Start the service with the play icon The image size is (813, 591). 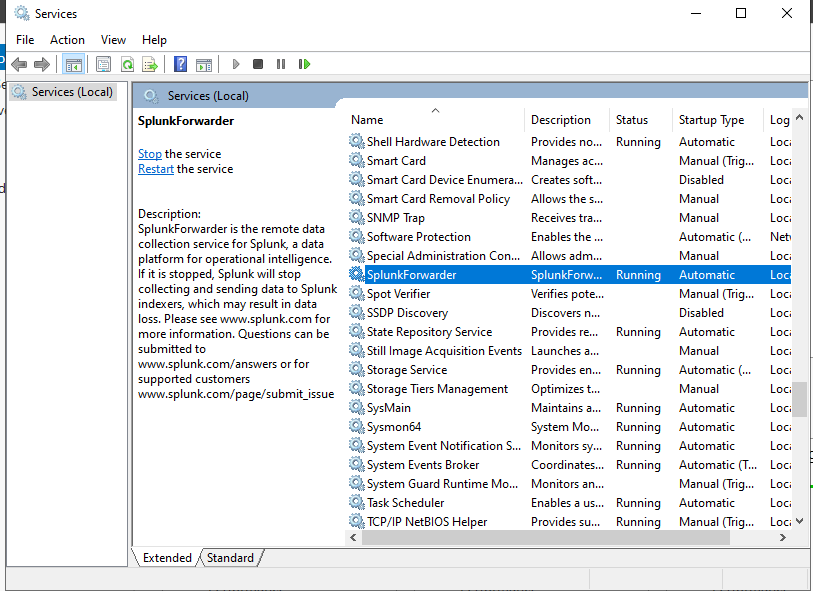pyautogui.click(x=236, y=64)
